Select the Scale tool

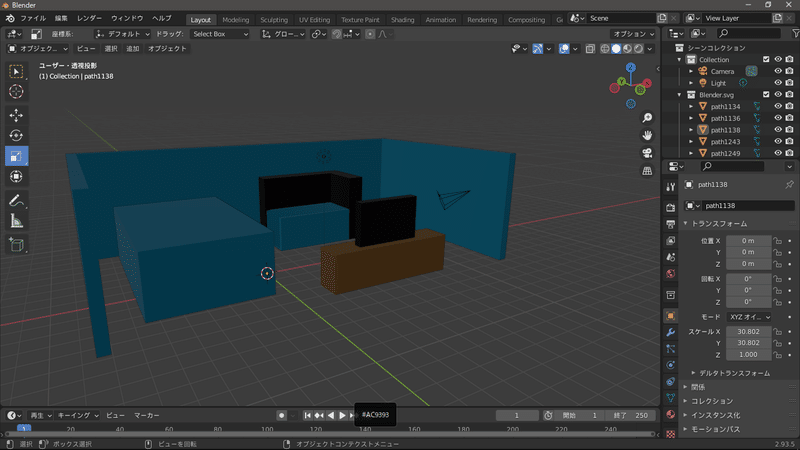16,156
